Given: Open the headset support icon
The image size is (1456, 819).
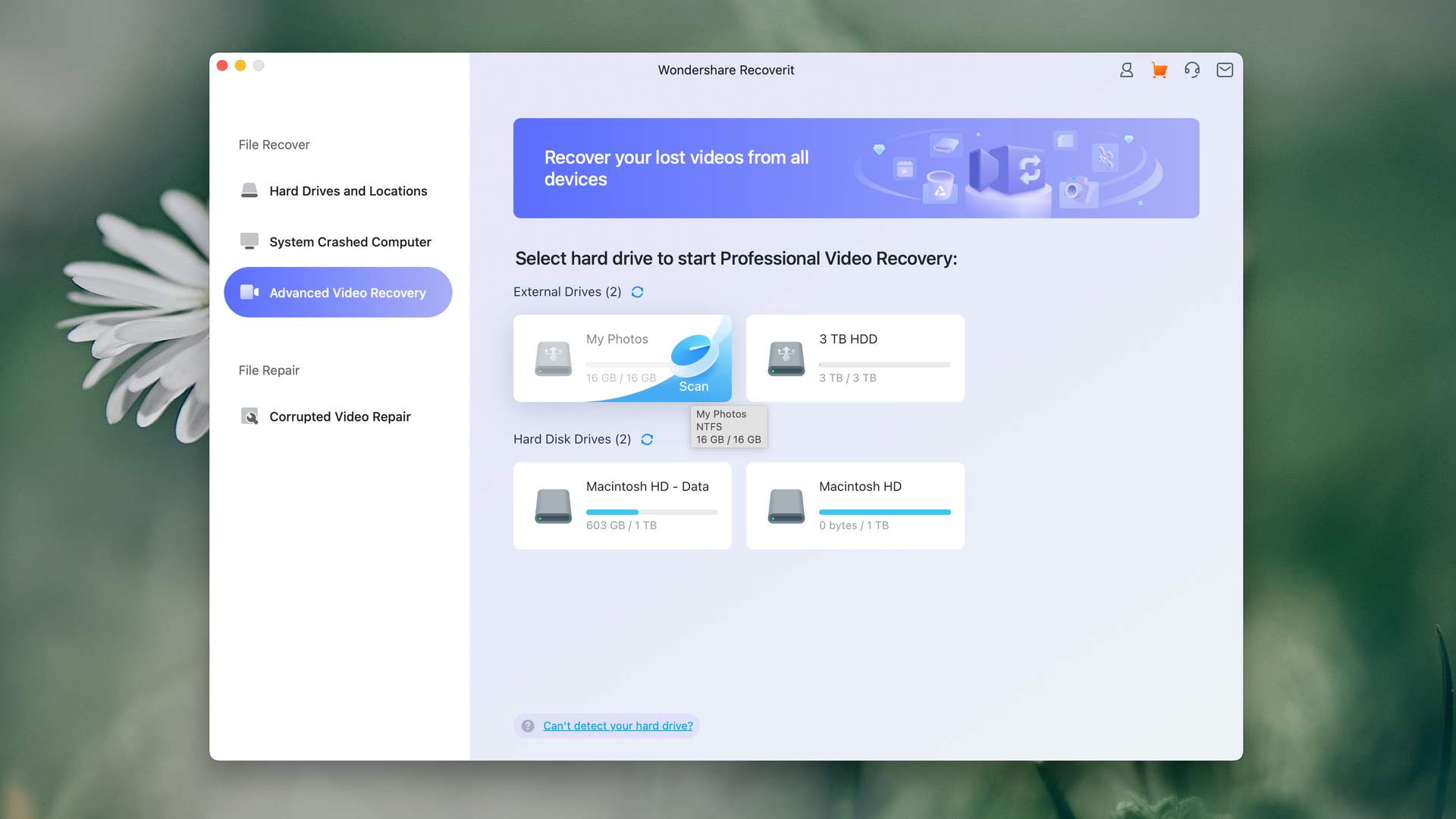Looking at the screenshot, I should (1192, 70).
